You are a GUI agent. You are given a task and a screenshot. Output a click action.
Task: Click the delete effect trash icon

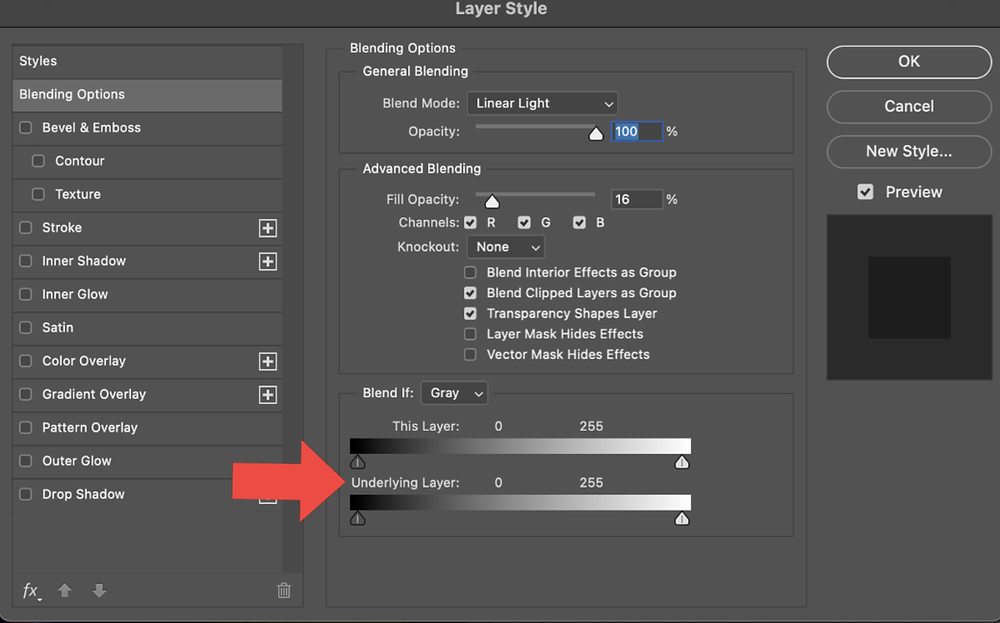tap(284, 590)
